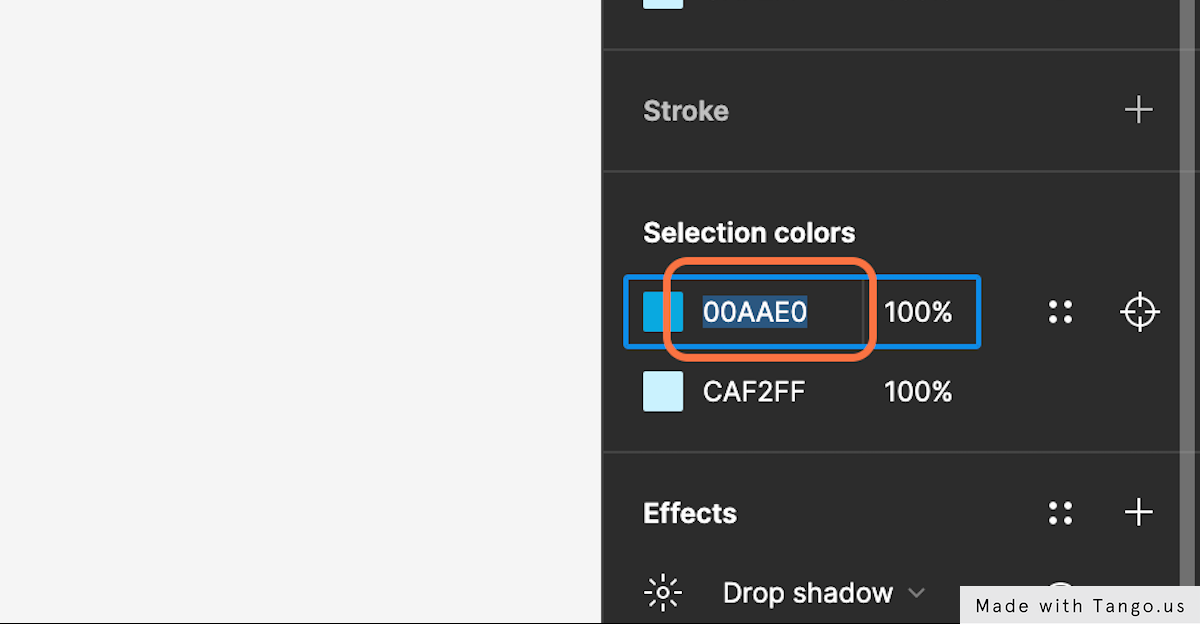The image size is (1200, 624).
Task: Click the target icon to select matching colors
Action: (x=1139, y=312)
